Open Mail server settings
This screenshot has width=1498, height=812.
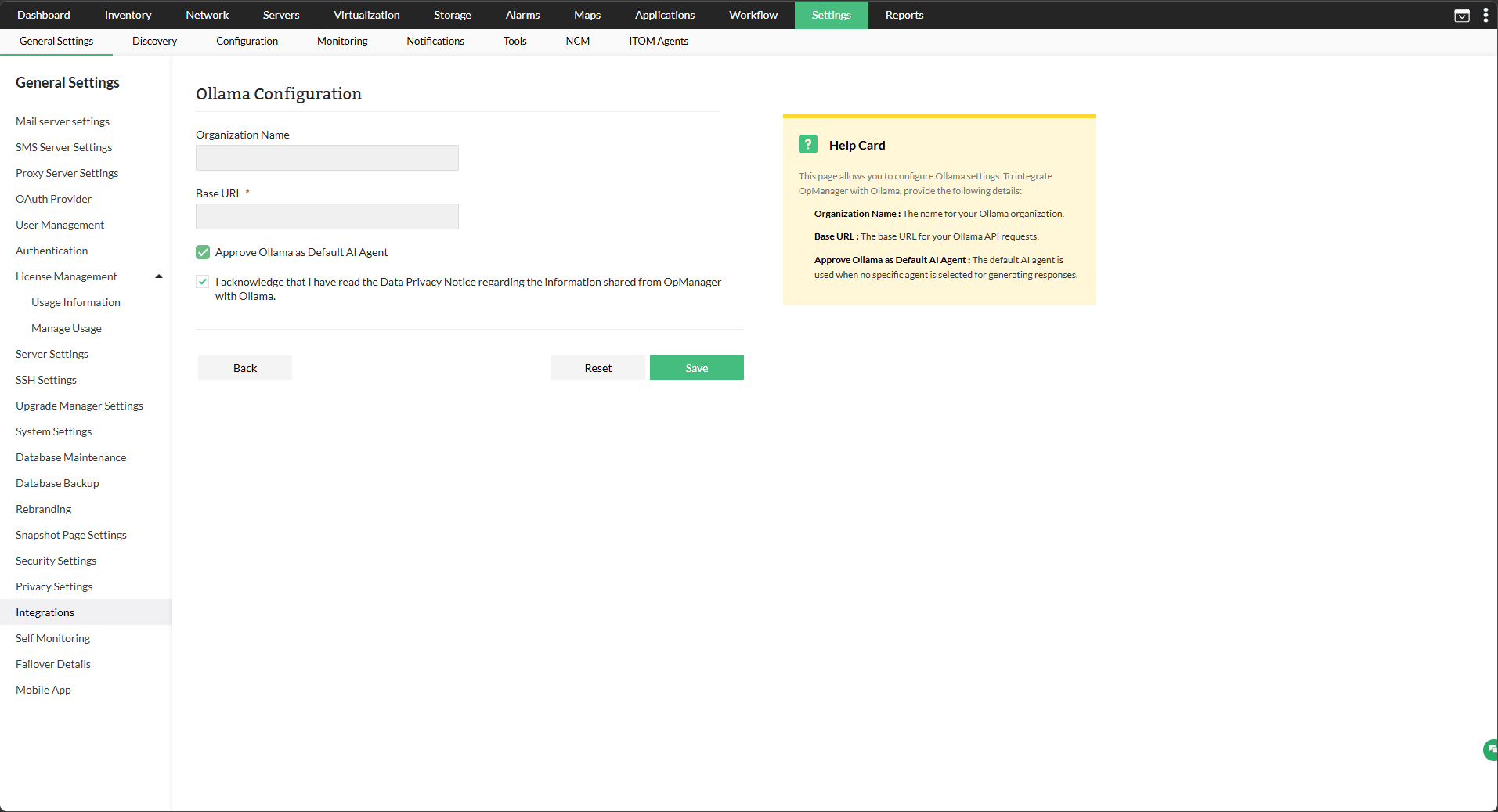[63, 121]
